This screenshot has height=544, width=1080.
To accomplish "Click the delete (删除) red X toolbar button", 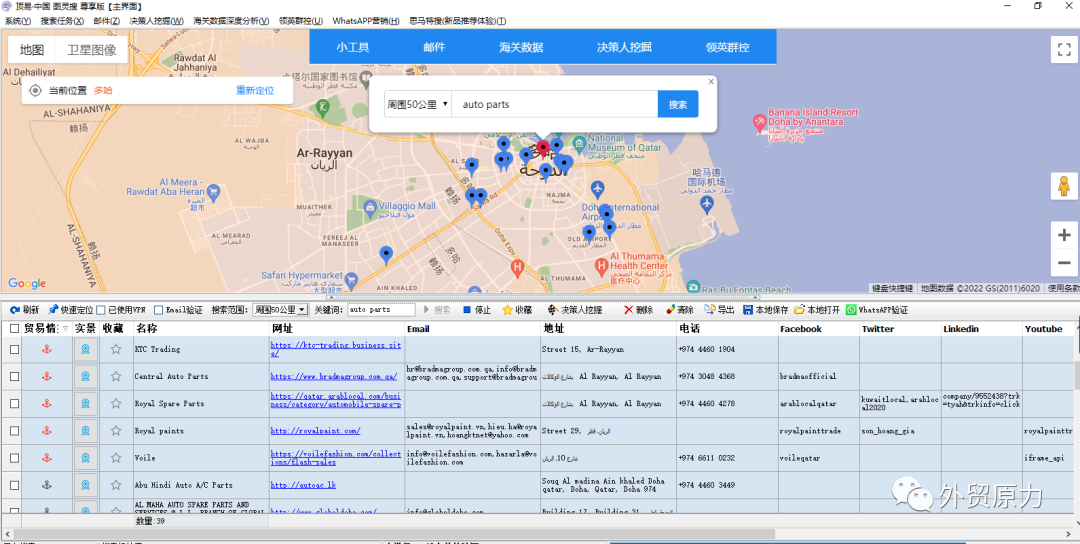I will point(638,310).
